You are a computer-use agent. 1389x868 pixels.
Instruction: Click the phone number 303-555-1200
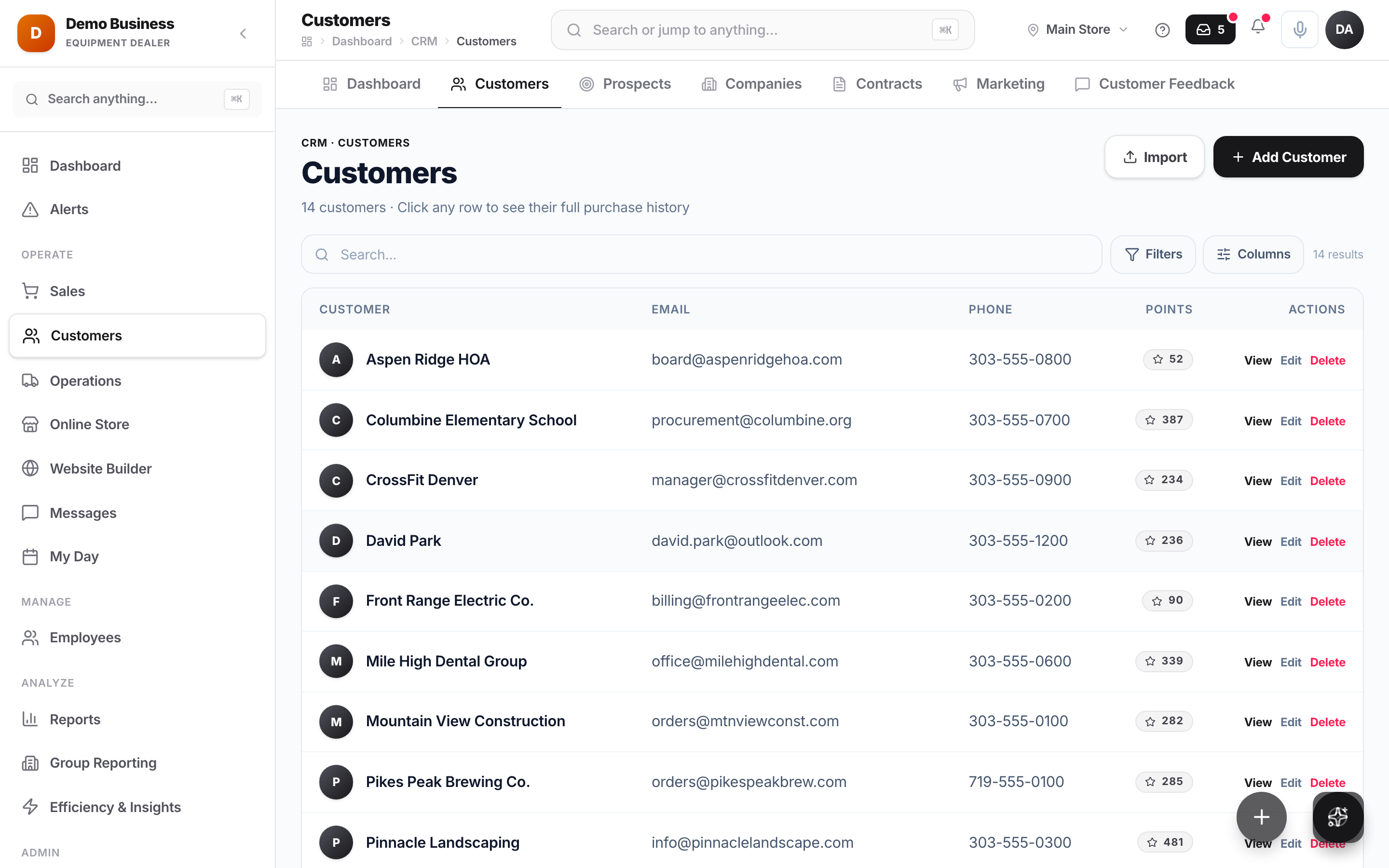coord(1018,541)
